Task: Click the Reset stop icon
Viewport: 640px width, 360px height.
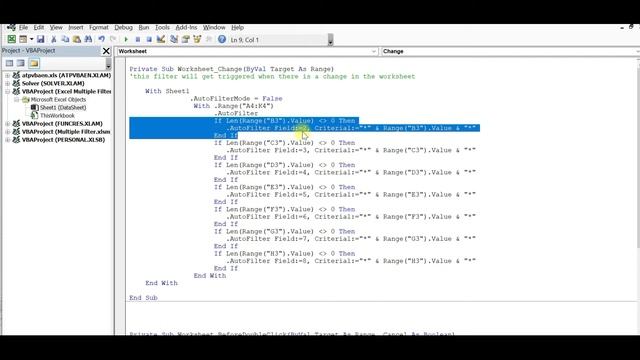Action: tap(149, 40)
